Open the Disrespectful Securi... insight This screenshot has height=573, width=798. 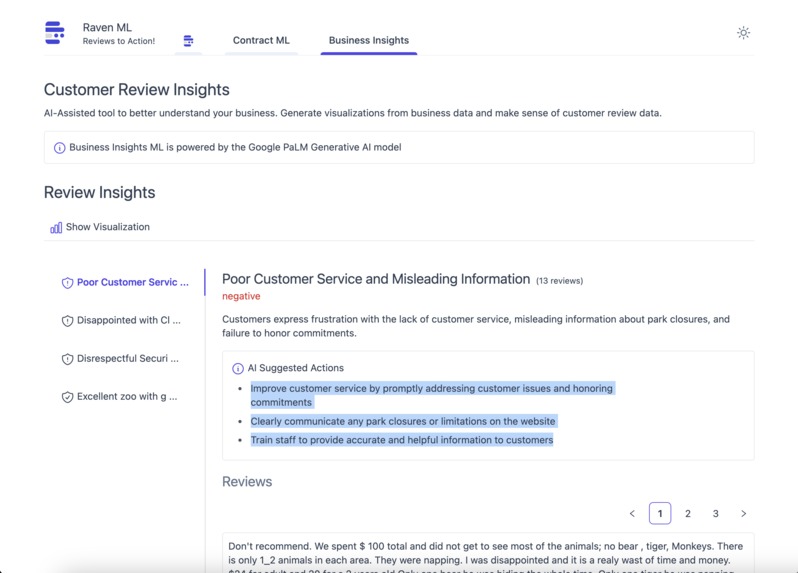point(120,359)
